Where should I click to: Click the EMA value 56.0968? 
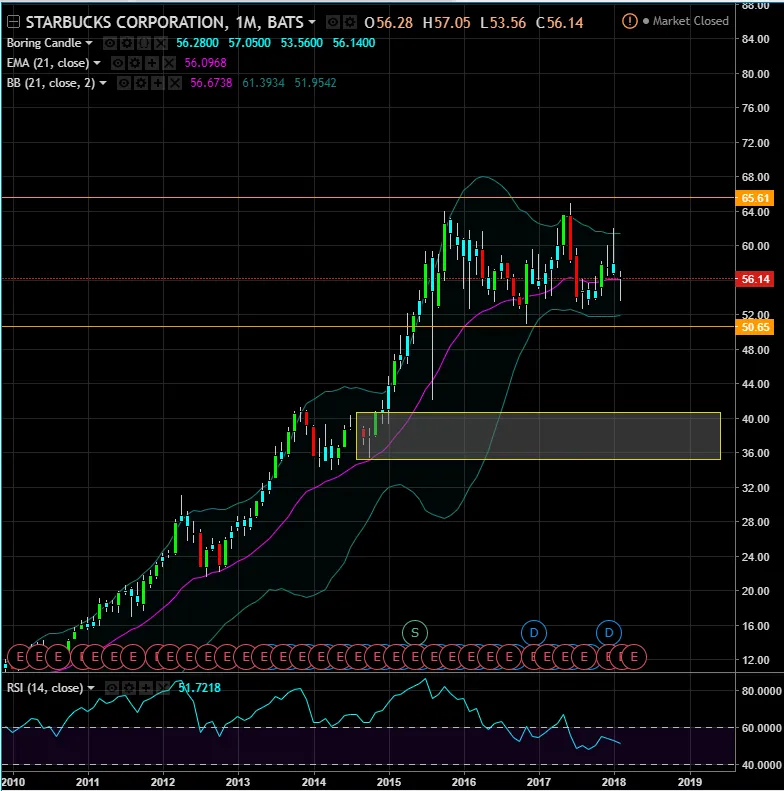coord(205,63)
